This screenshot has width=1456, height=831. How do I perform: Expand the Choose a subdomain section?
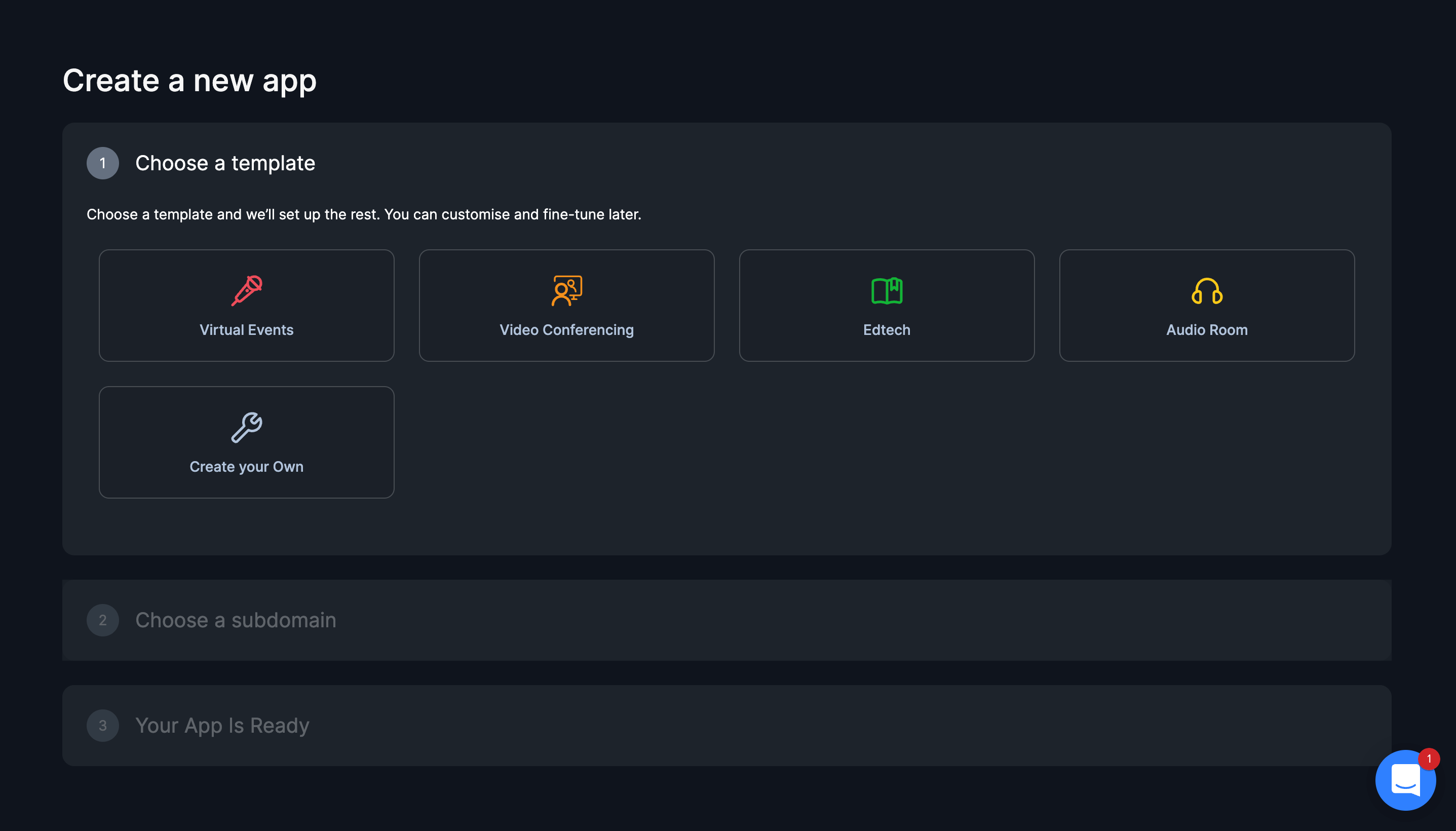tap(726, 620)
